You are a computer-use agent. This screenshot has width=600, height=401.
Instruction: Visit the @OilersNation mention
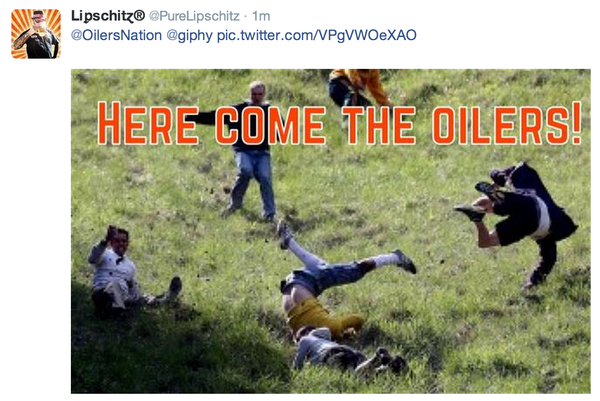116,35
